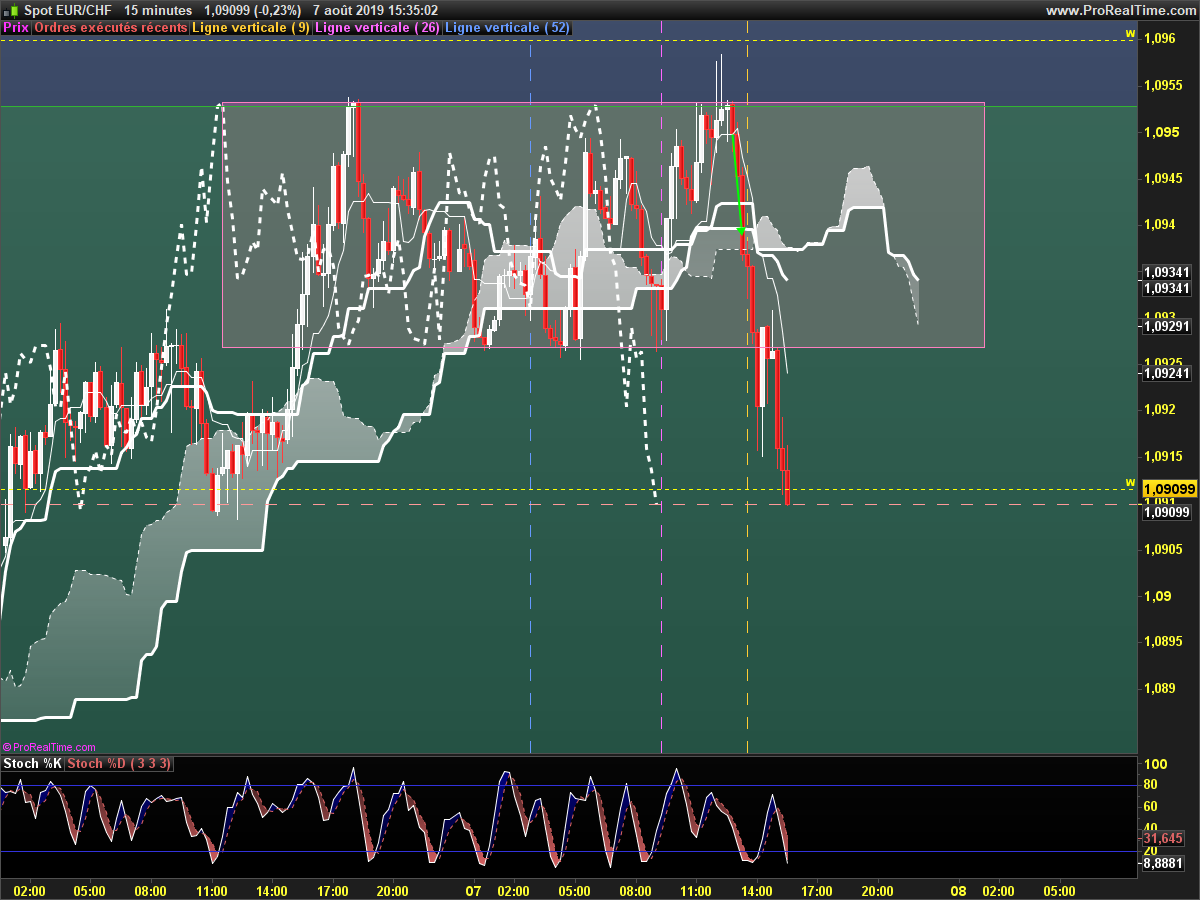Click the 1,09241 price tag on the axis
1200x900 pixels.
click(x=1166, y=373)
